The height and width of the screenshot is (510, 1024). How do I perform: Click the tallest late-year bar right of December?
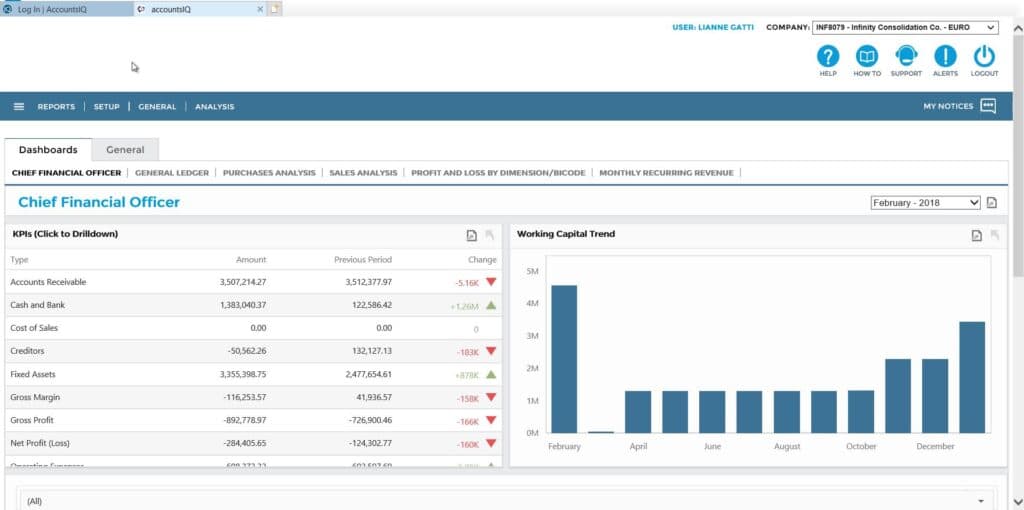click(972, 377)
